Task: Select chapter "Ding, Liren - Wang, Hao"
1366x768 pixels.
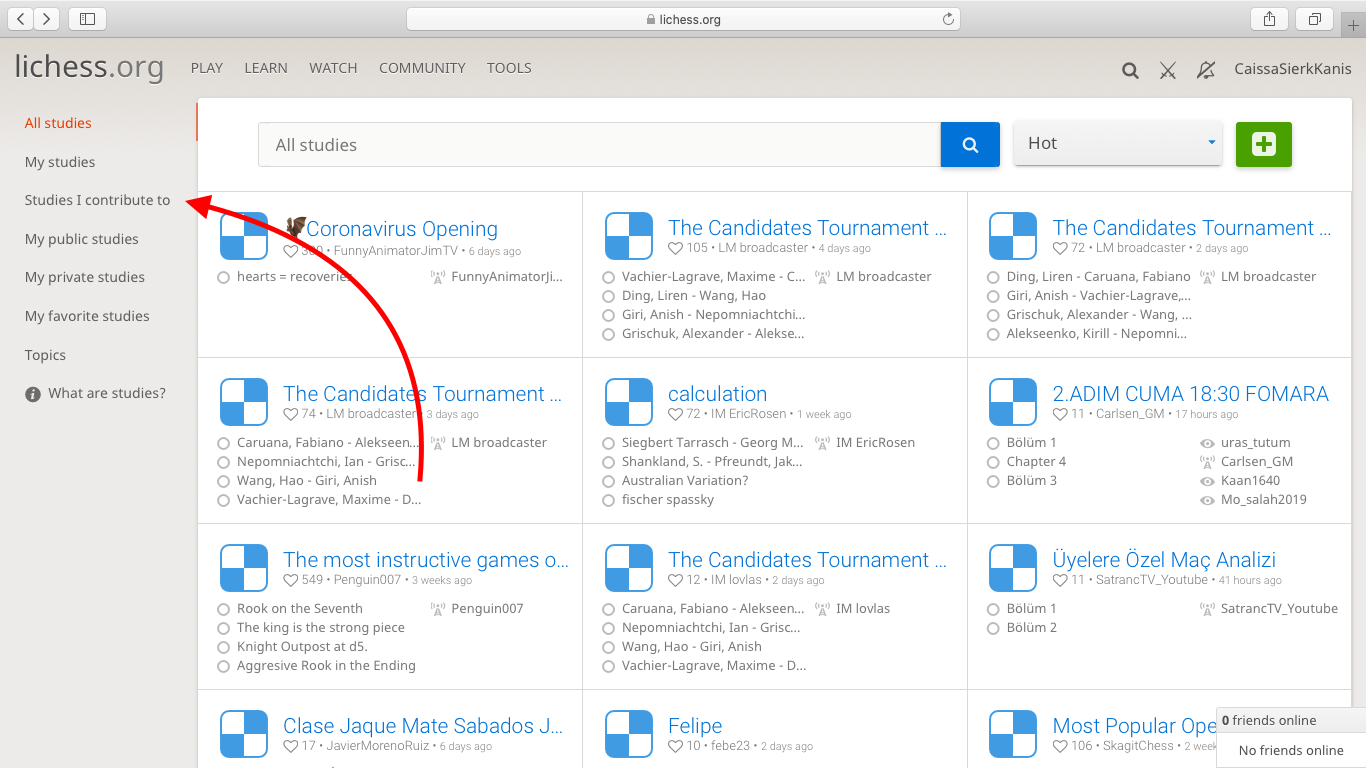Action: pyautogui.click(x=694, y=296)
